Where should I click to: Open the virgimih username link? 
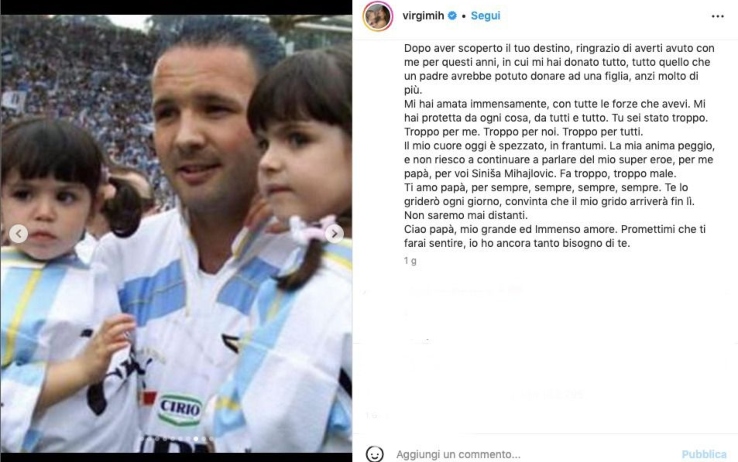pos(423,16)
